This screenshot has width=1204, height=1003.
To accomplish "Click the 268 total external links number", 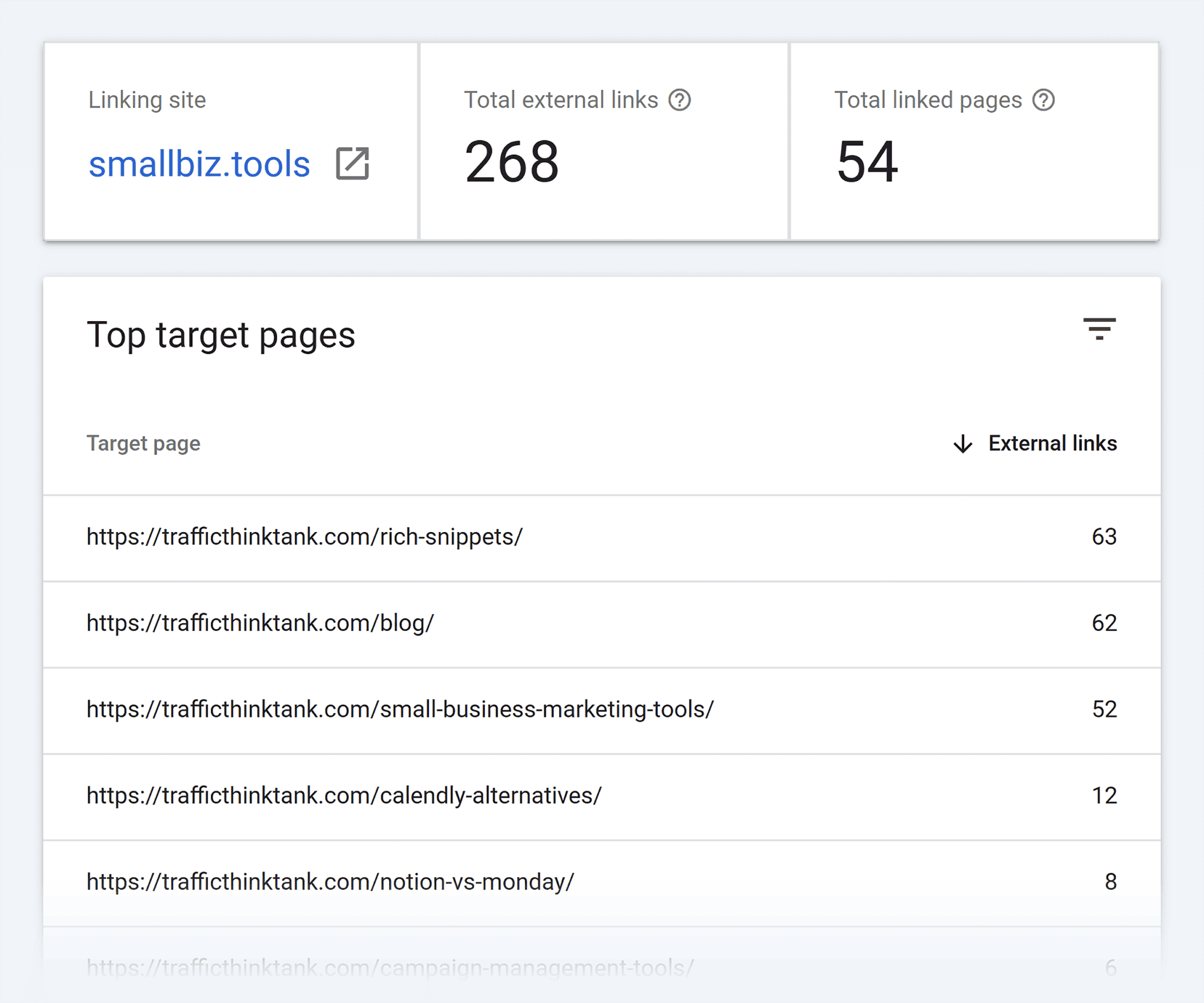I will coord(511,162).
